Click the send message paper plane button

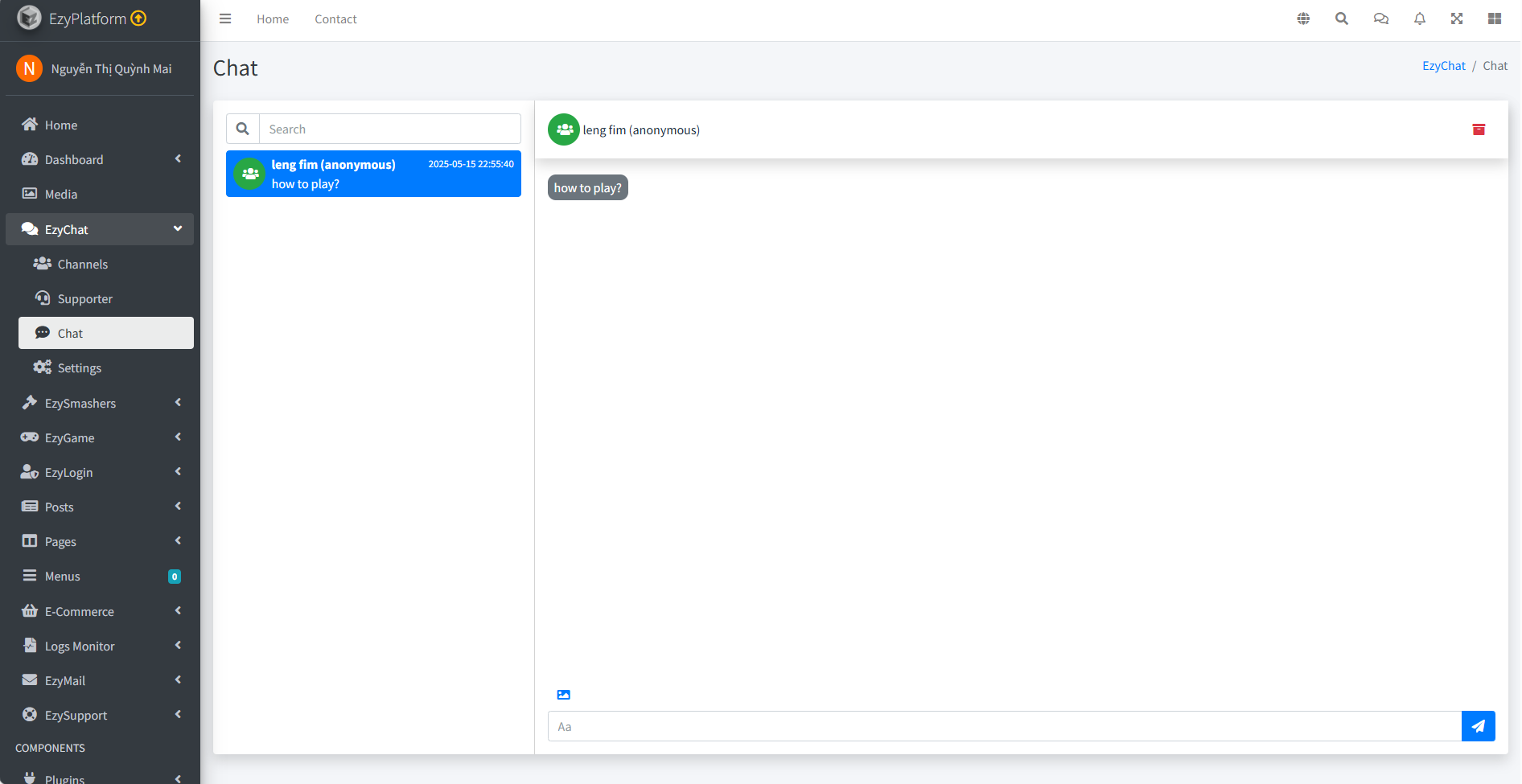point(1478,726)
